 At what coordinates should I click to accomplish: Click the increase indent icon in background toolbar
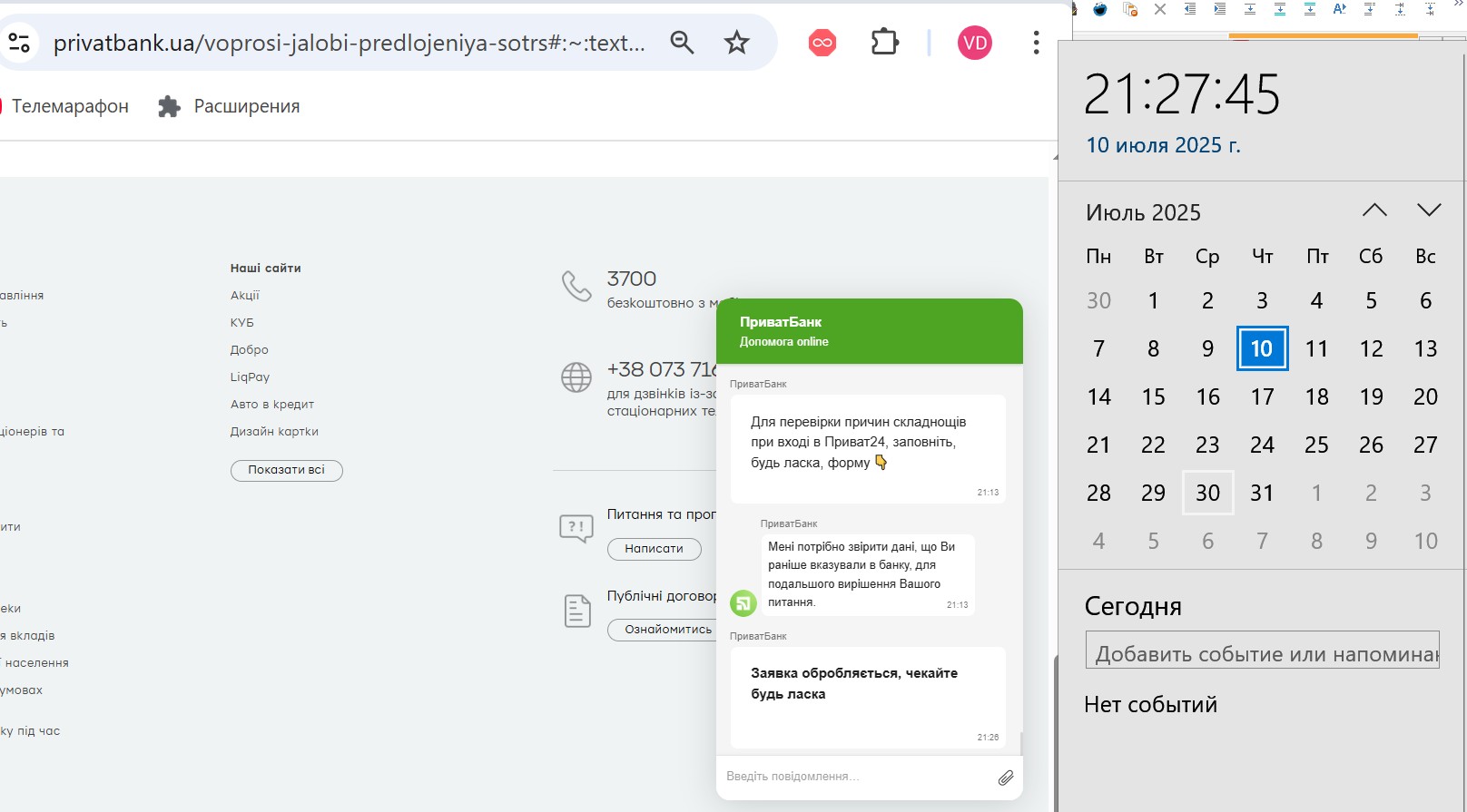[1220, 9]
